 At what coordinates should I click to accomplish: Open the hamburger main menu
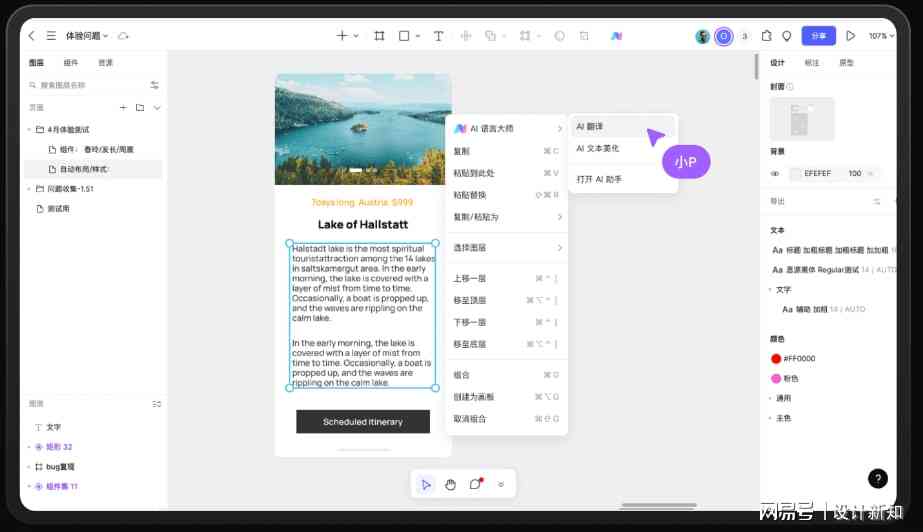pos(51,36)
